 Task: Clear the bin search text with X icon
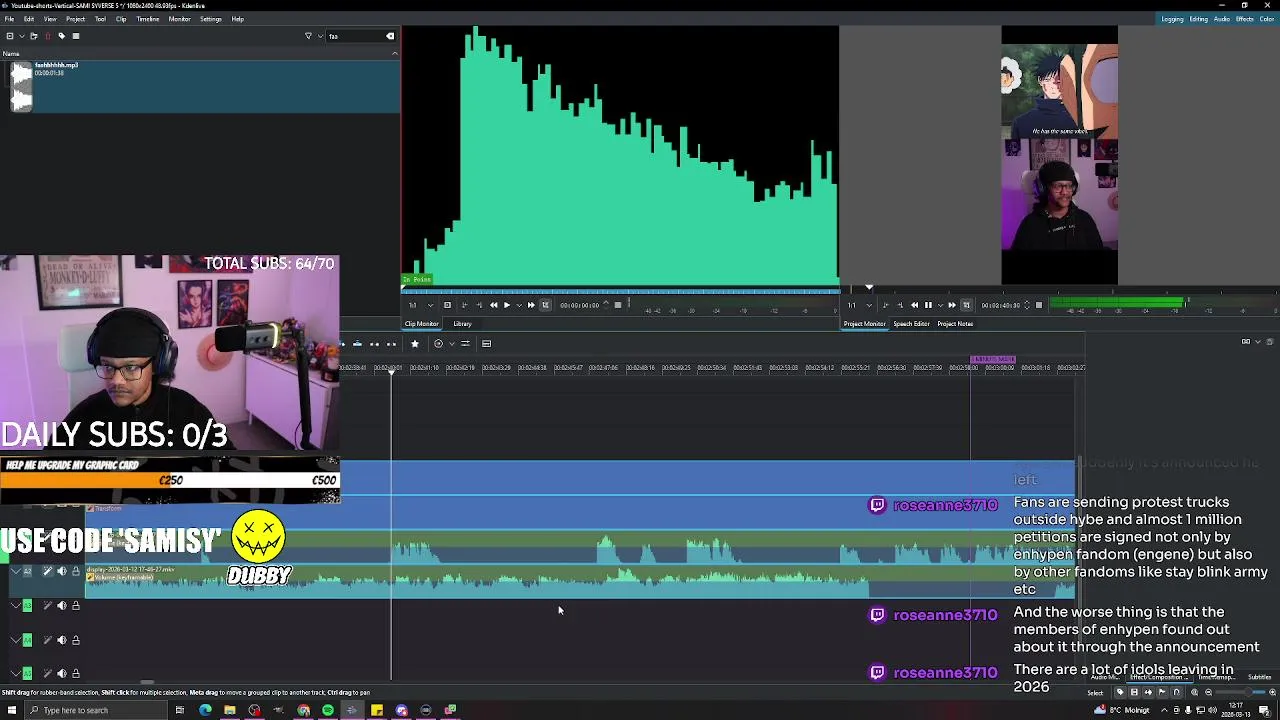390,36
